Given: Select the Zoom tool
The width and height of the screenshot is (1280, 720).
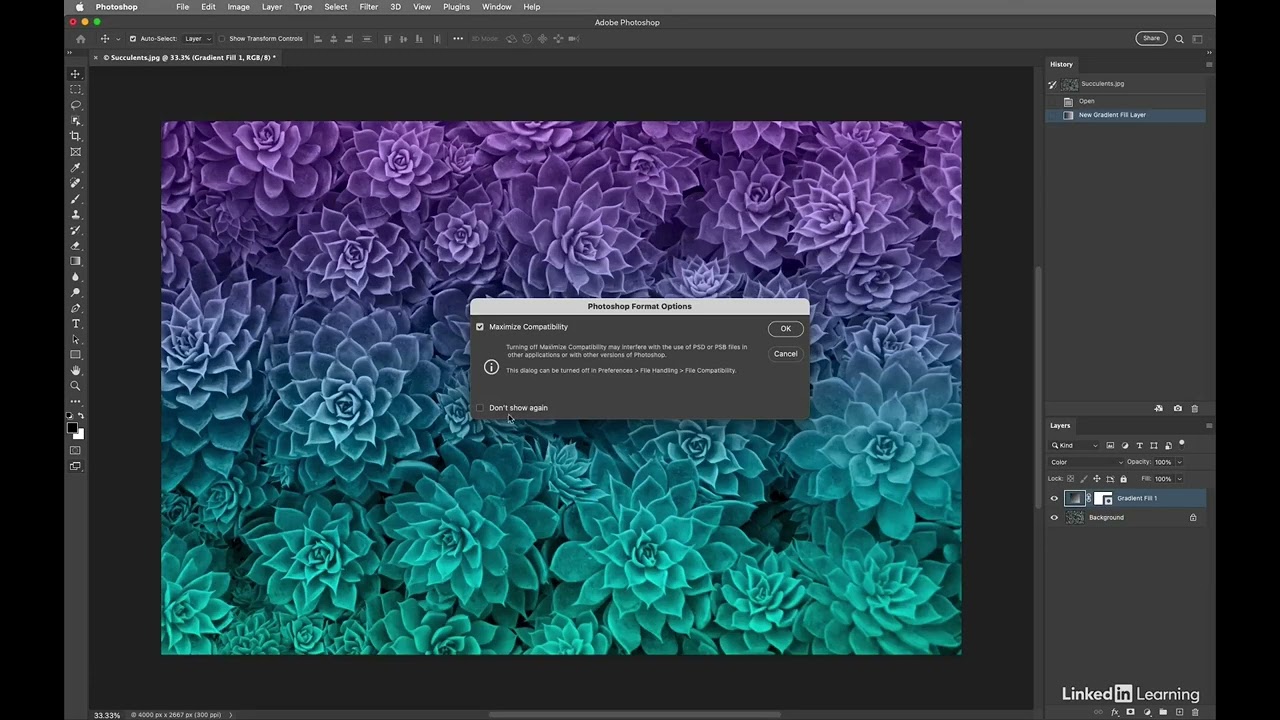Looking at the screenshot, I should 75,386.
